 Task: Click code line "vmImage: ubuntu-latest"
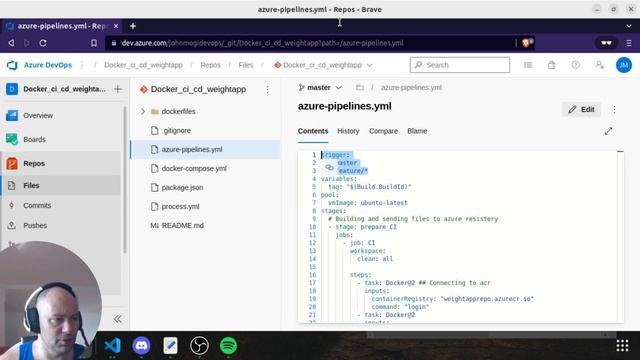[x=367, y=203]
